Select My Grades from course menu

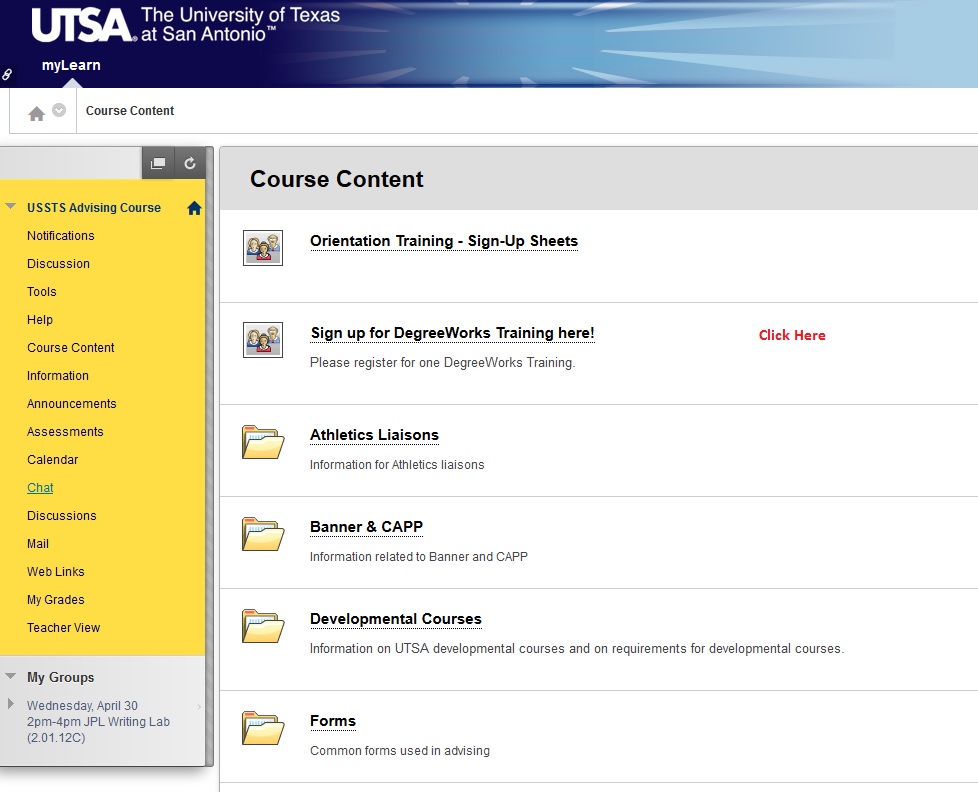(x=56, y=600)
